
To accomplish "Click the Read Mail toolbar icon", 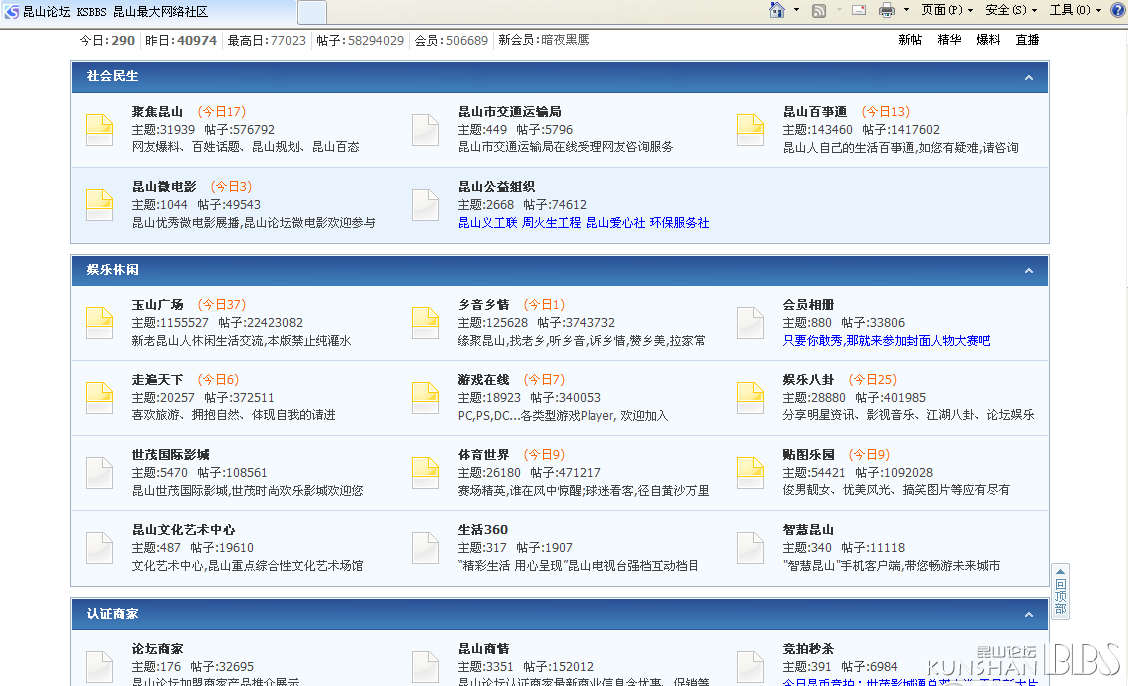I will point(859,10).
